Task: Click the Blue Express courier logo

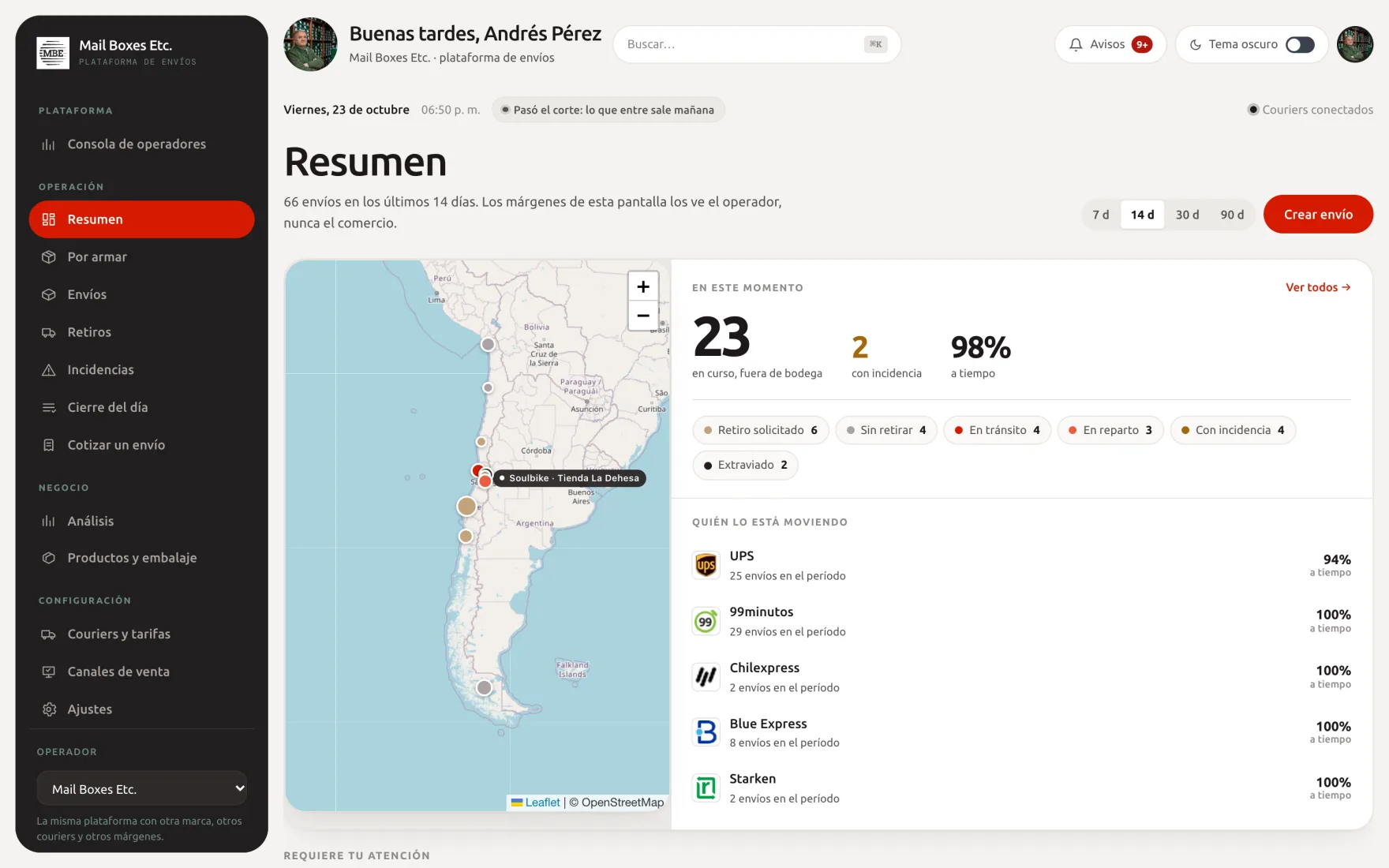Action: (x=706, y=732)
